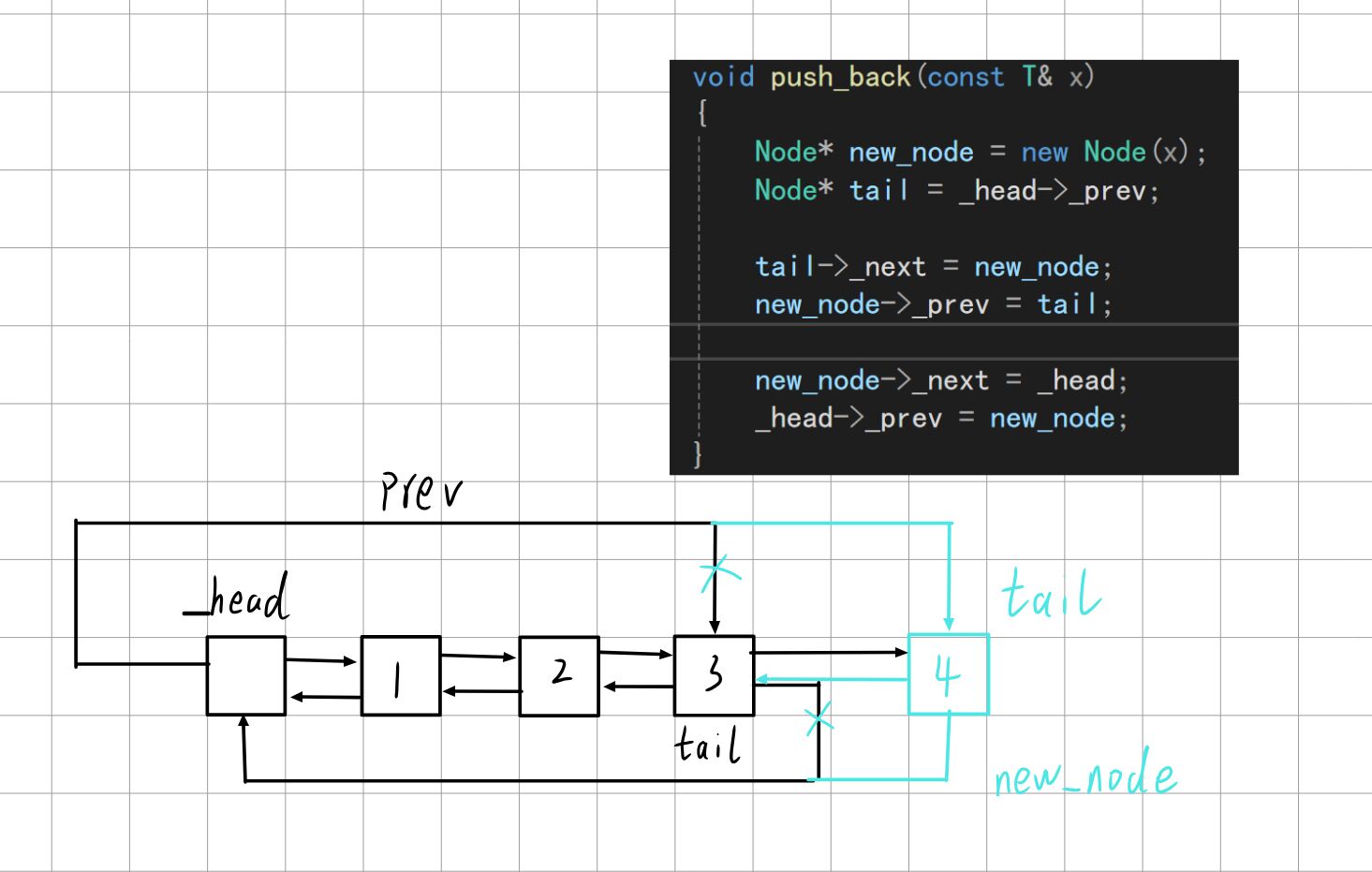
Task: Click the '_head->_prev = new_node;' code line
Action: 941,418
